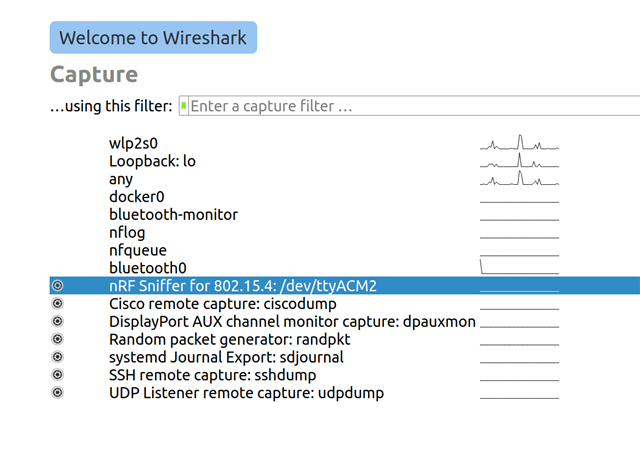The image size is (640, 453).
Task: Select SSH remote capture: sshdump
Action: (x=213, y=375)
